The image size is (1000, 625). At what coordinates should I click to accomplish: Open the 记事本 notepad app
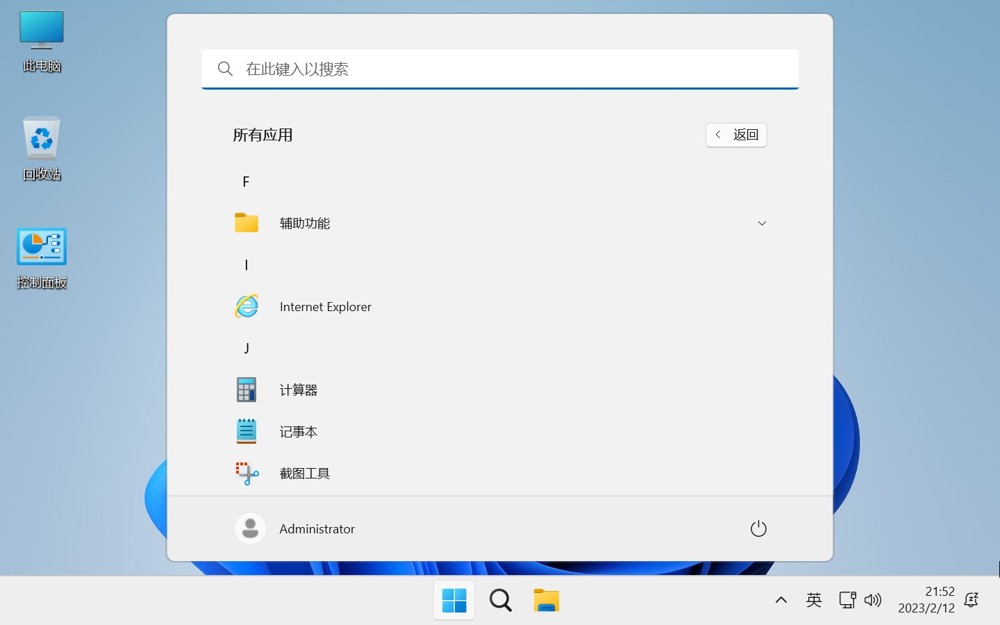298,432
